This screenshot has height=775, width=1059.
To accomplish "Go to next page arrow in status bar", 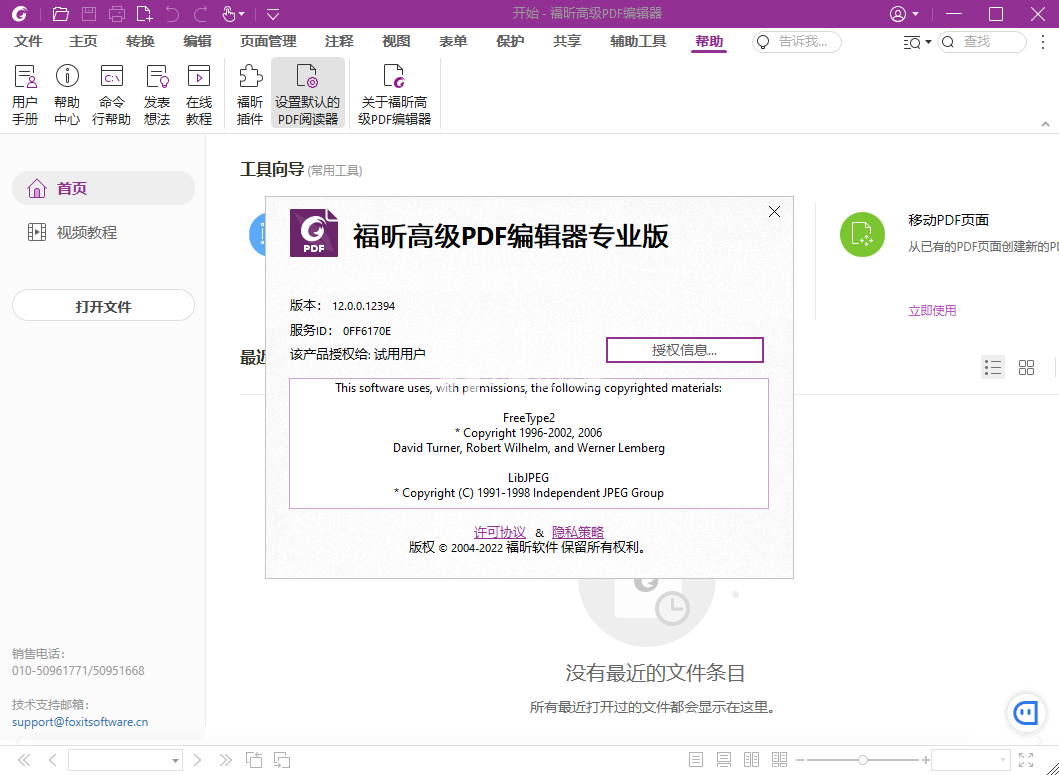I will click(197, 760).
